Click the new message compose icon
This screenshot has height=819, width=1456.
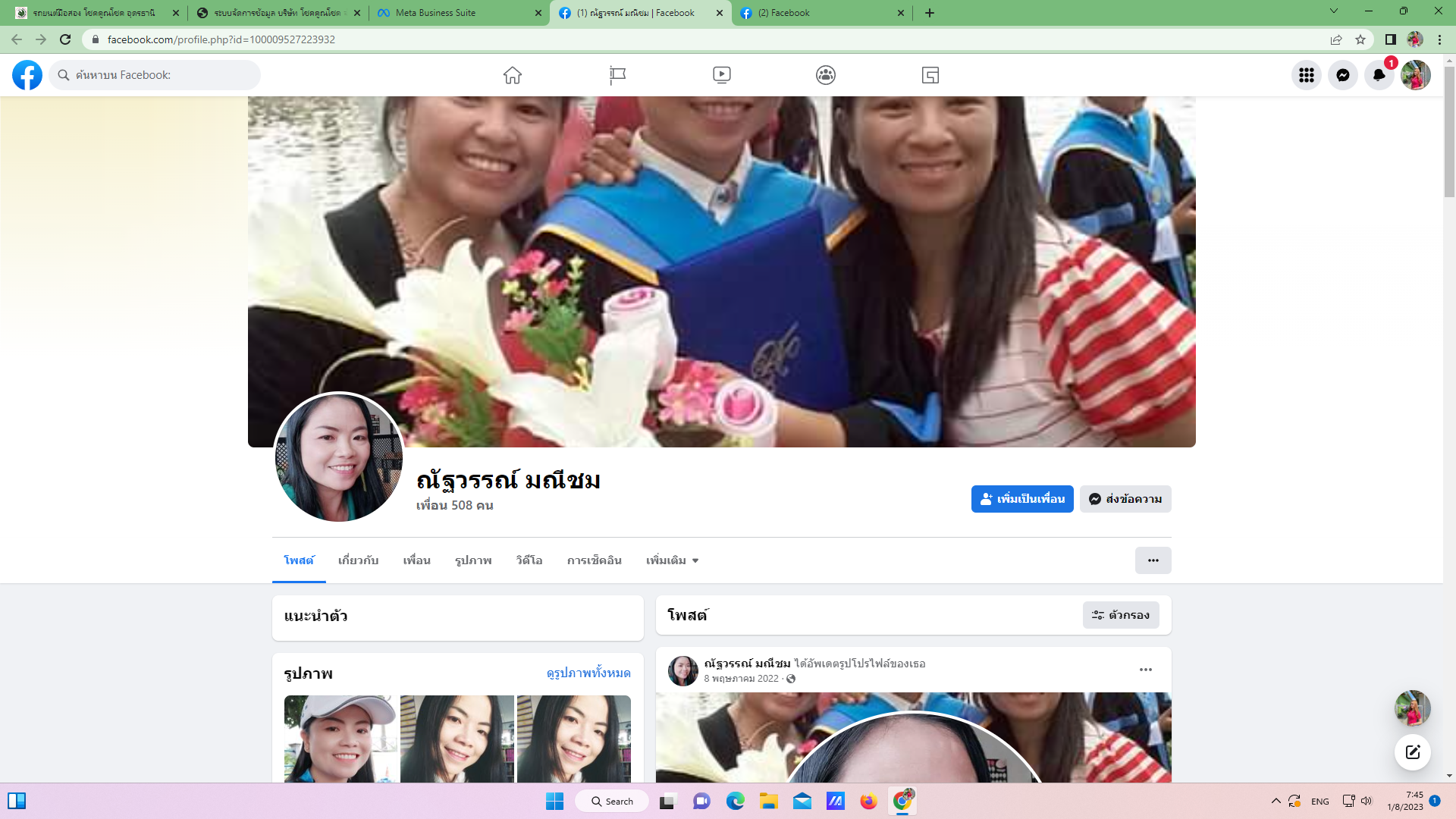[1412, 752]
